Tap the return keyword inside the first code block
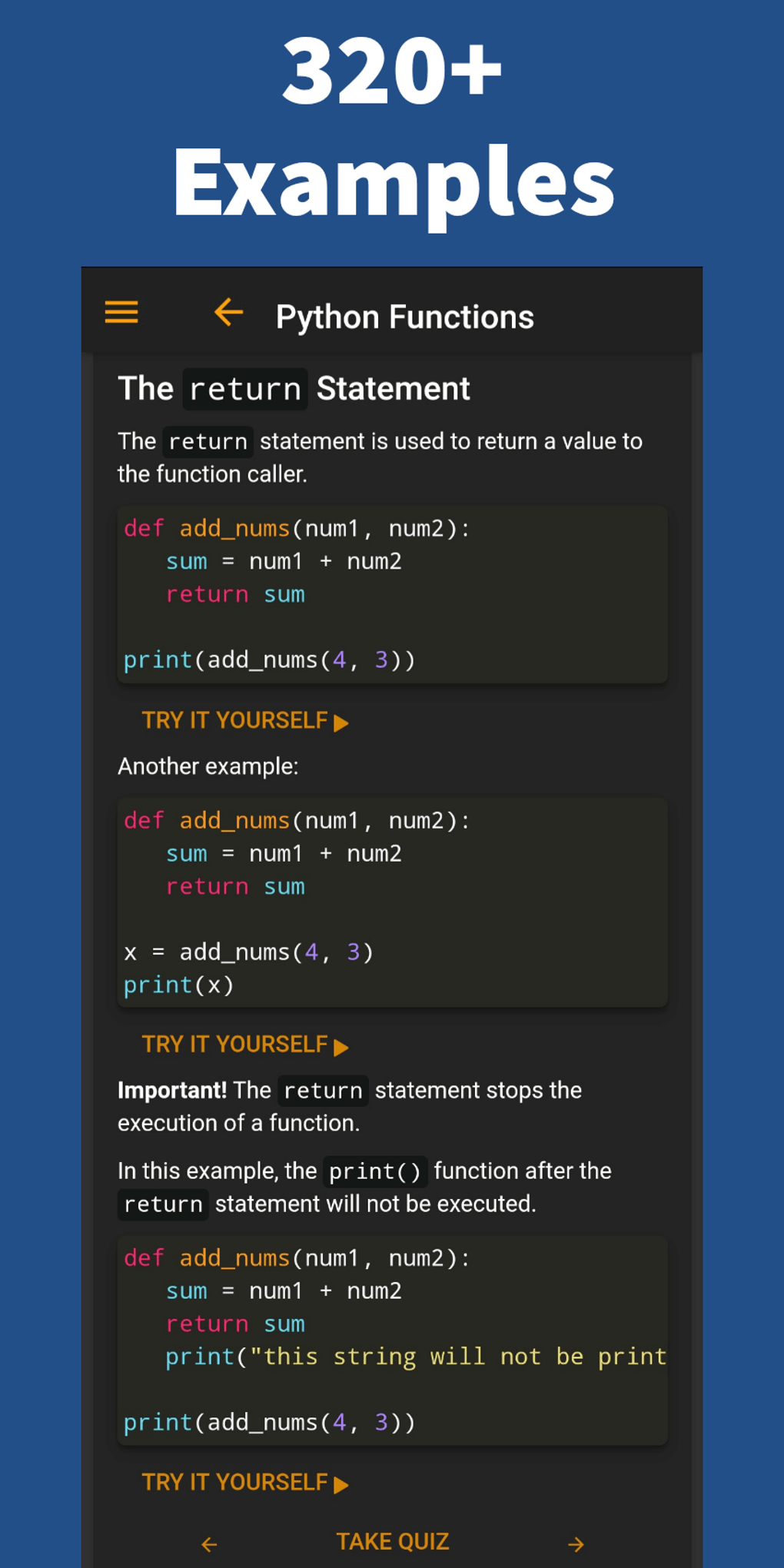The image size is (784, 1568). tap(208, 594)
